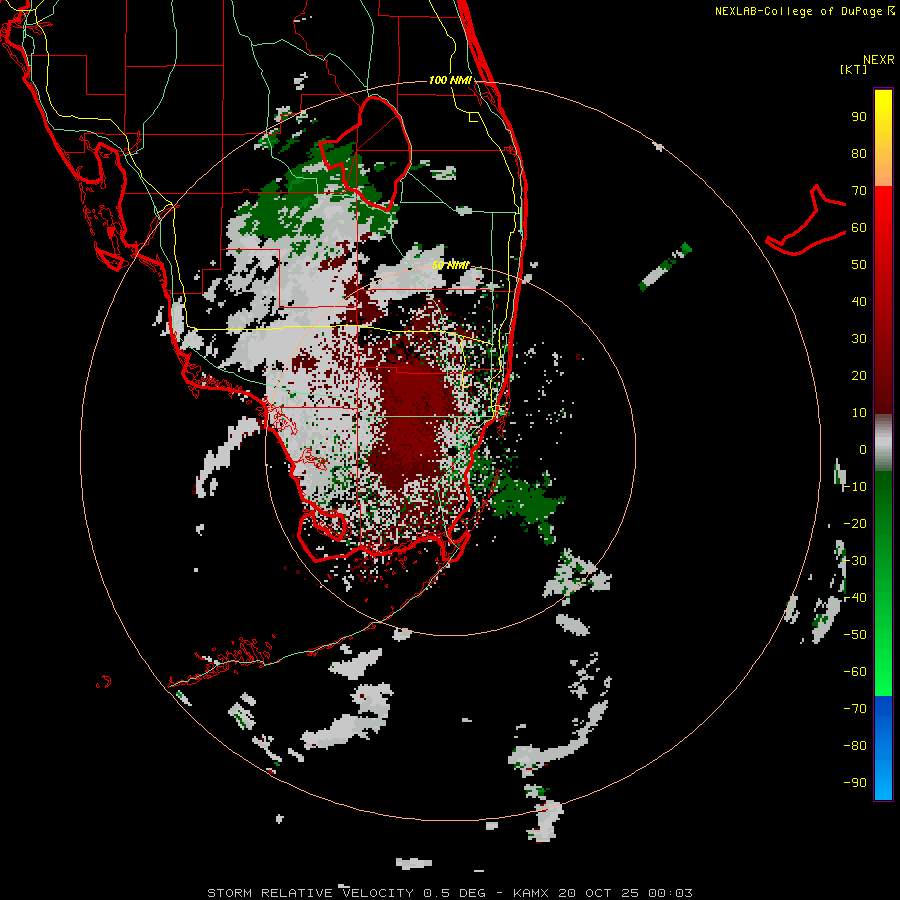Image resolution: width=900 pixels, height=900 pixels.
Task: Click the blue bottom segment of the color bar
Action: tap(883, 748)
